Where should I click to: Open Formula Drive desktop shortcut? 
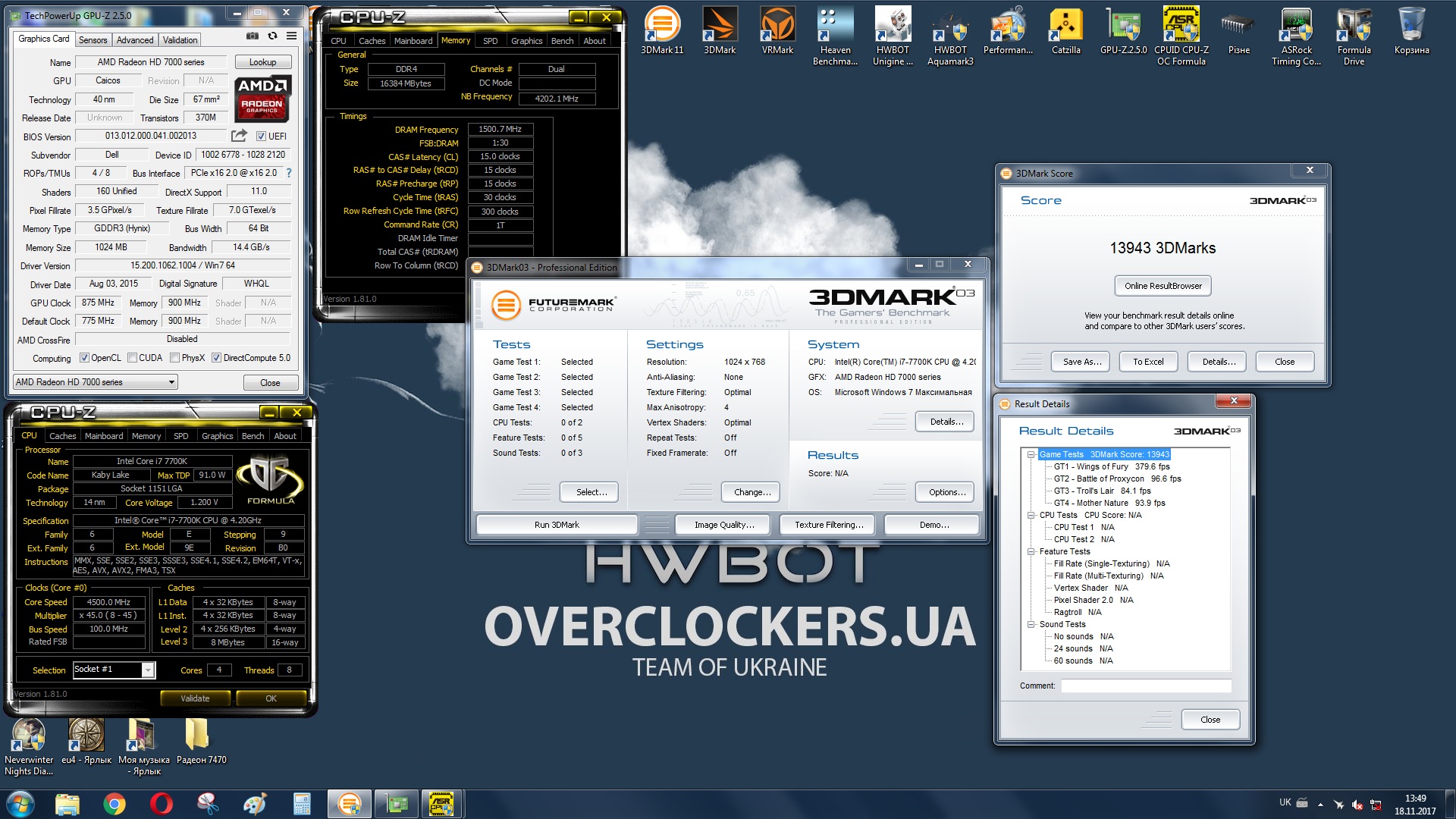(x=1354, y=36)
